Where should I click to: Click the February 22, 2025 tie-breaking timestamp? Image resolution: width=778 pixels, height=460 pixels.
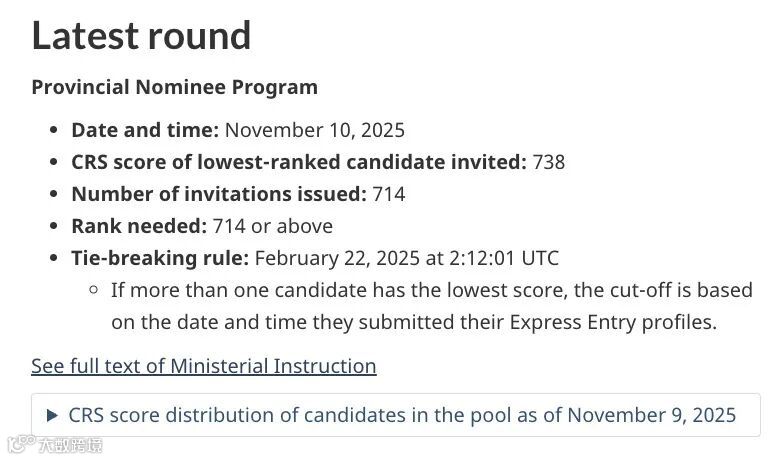(x=406, y=258)
